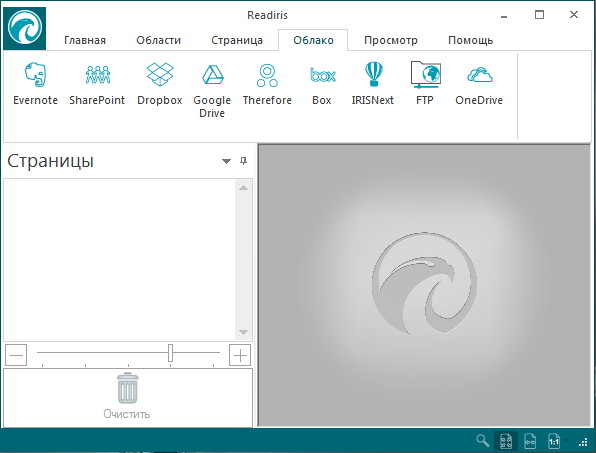Click the pages list scroll up arrow
The width and height of the screenshot is (596, 453).
click(x=244, y=188)
